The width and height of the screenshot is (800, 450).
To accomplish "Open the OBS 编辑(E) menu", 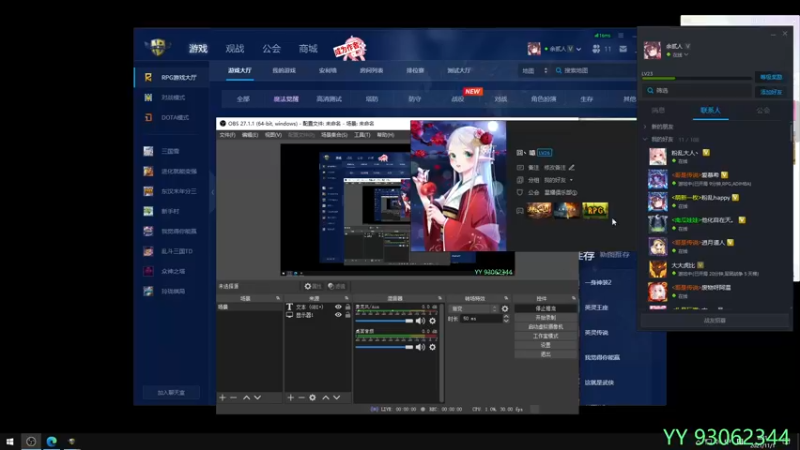I will pyautogui.click(x=250, y=135).
